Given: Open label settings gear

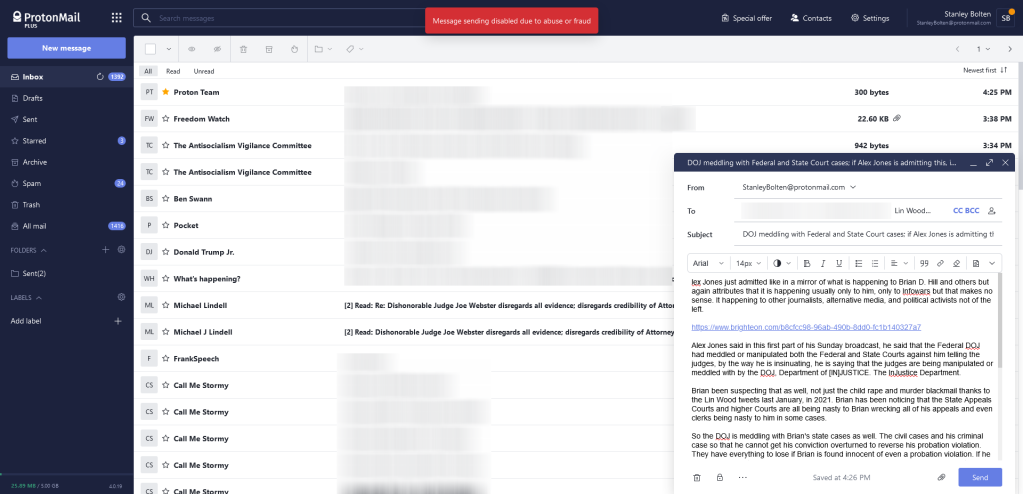Looking at the screenshot, I should tap(121, 298).
